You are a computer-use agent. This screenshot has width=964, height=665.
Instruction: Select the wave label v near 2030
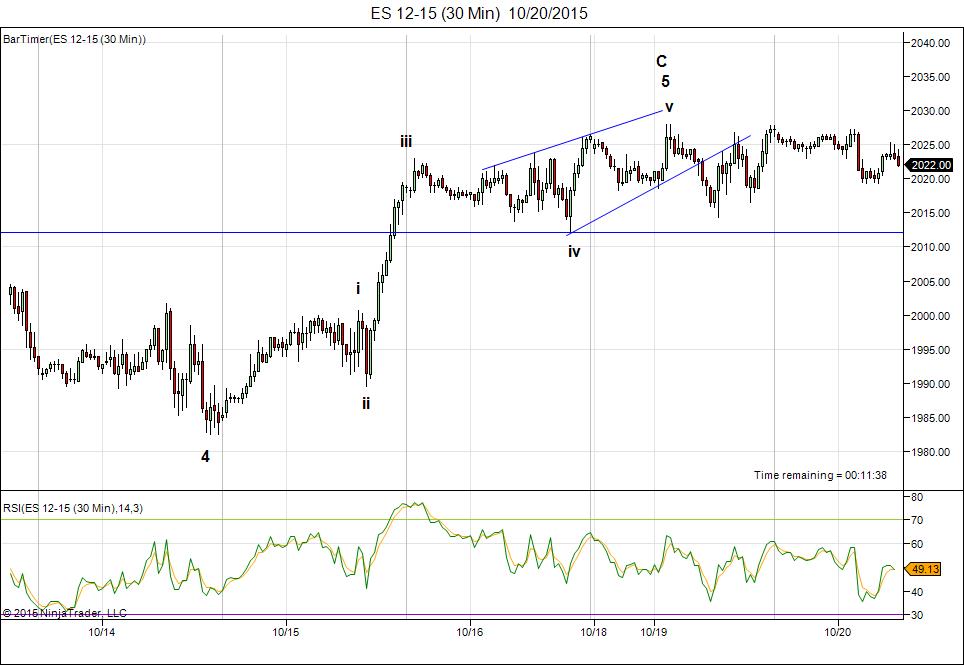669,107
